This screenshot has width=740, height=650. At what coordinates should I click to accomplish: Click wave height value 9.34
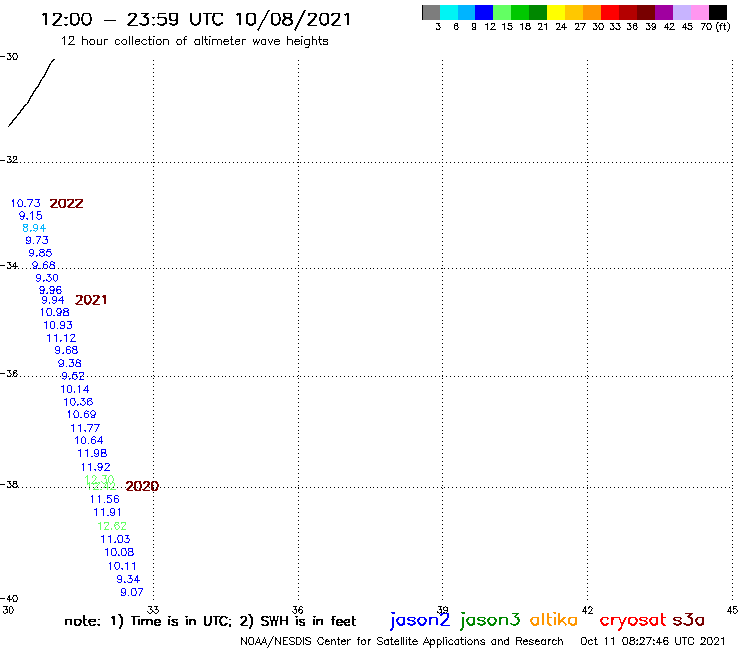click(128, 579)
